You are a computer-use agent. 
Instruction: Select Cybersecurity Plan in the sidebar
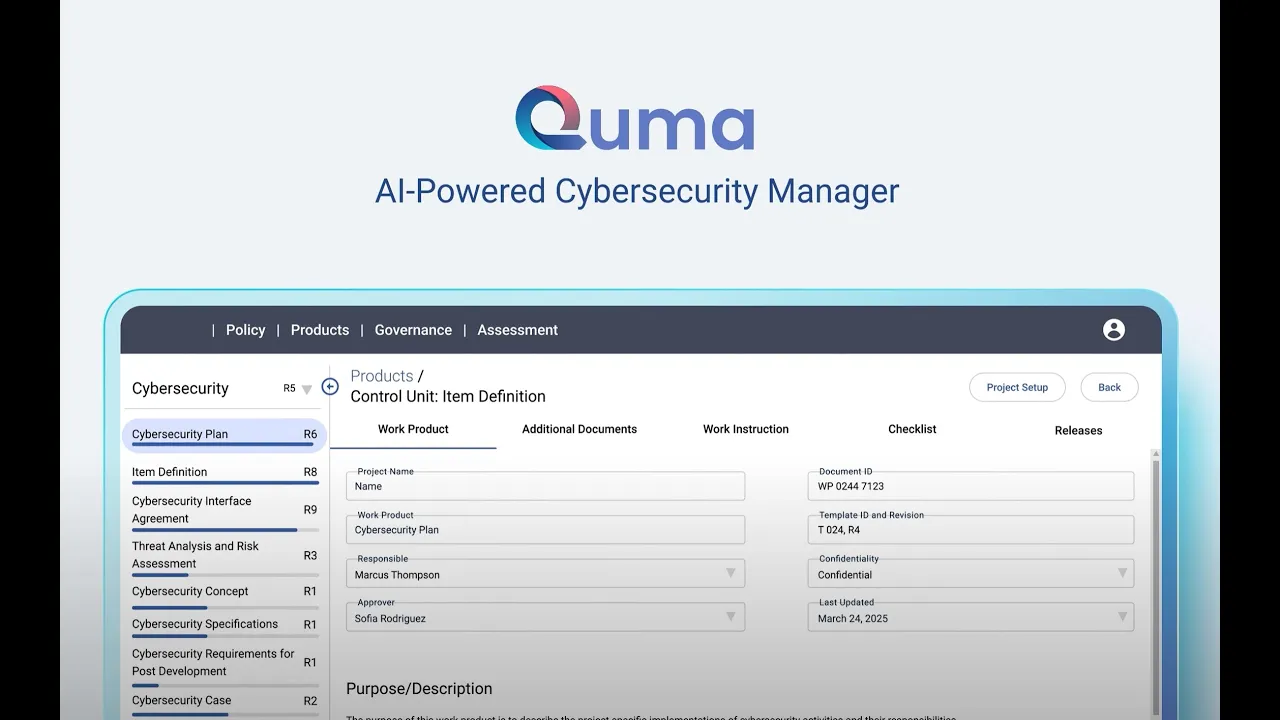coord(225,435)
